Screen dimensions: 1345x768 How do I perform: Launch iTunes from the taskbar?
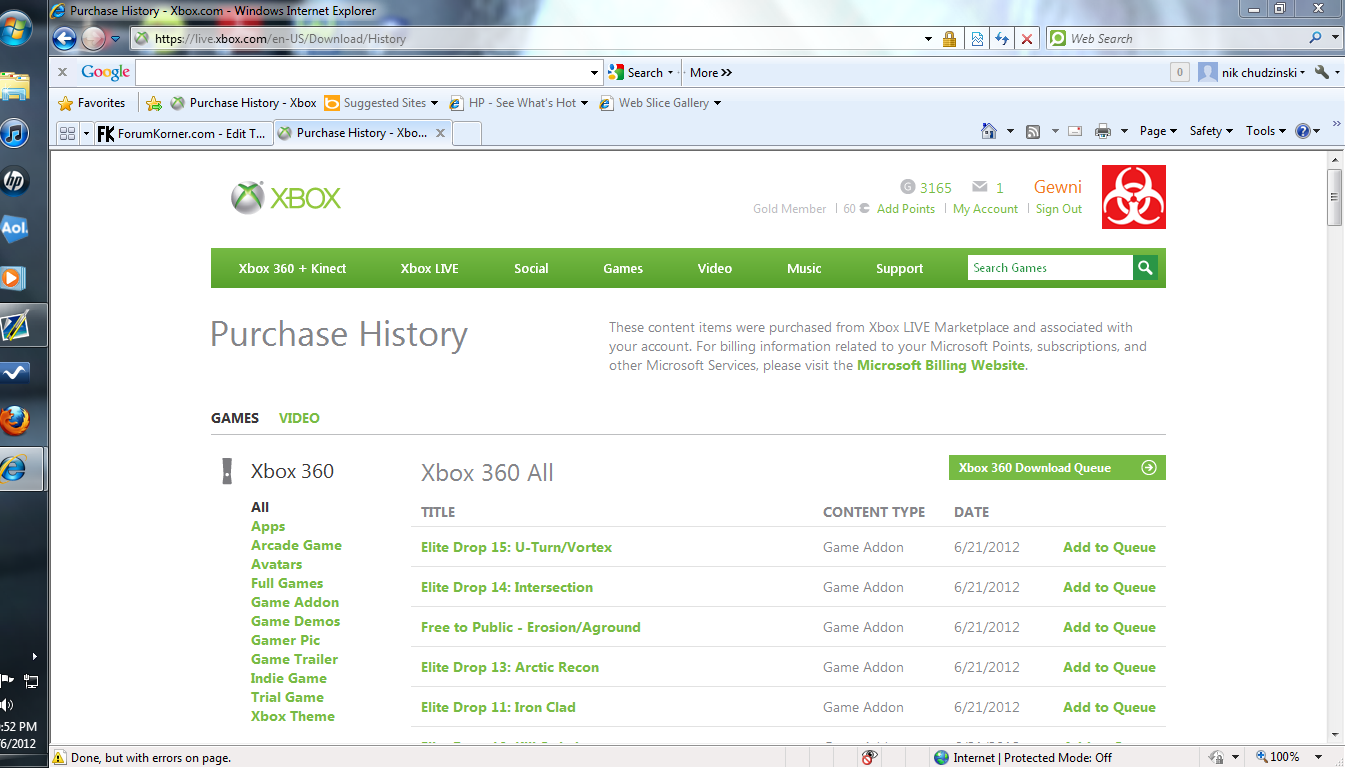pos(16,133)
